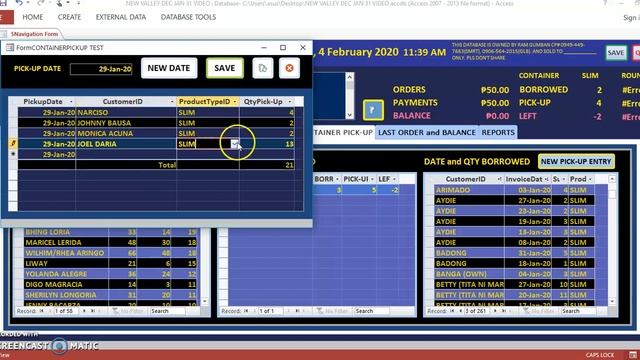640x360 pixels.
Task: Go to first record in the 5 of 261 navigator
Action: point(452,311)
